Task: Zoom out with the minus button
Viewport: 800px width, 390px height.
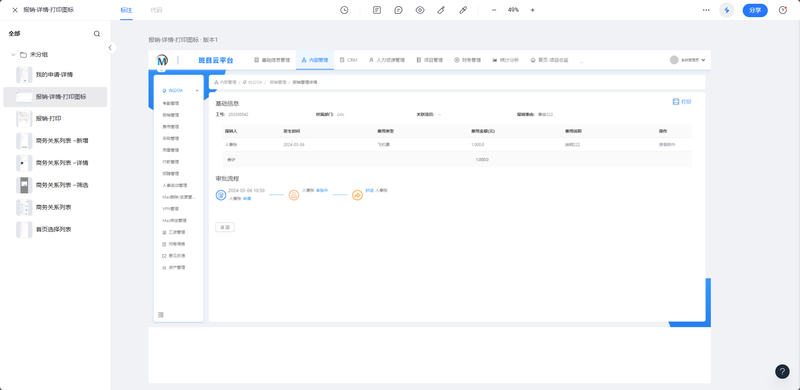Action: [494, 10]
